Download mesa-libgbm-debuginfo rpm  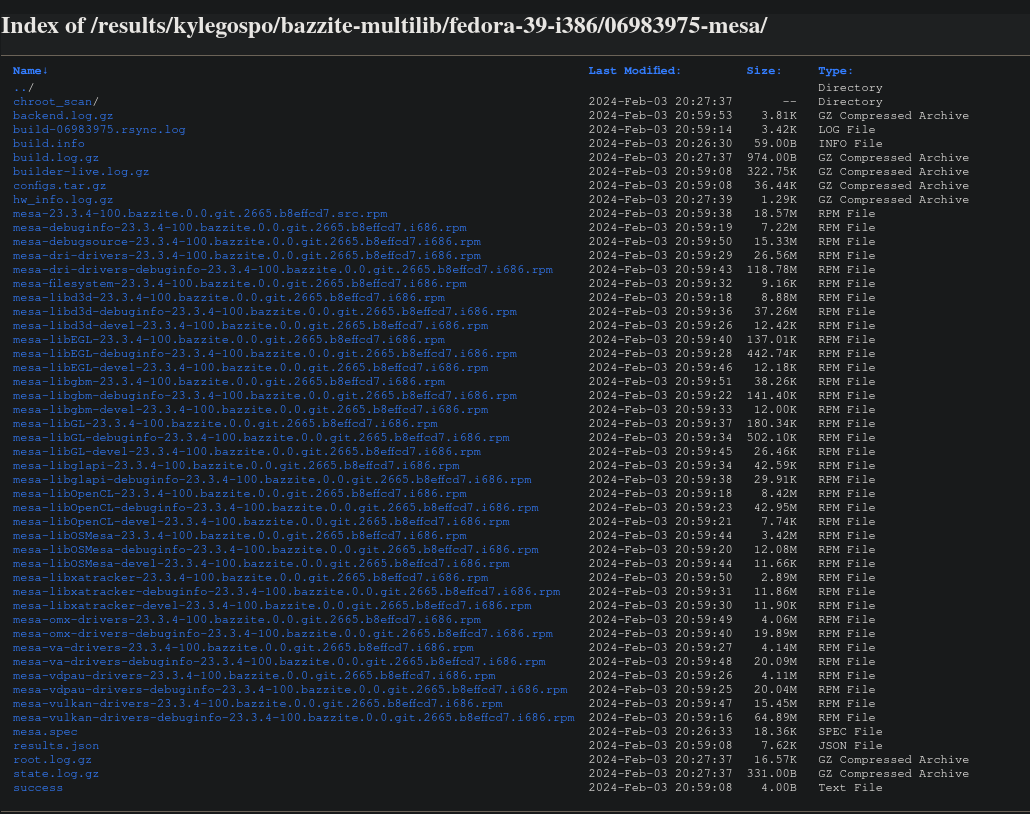click(265, 396)
